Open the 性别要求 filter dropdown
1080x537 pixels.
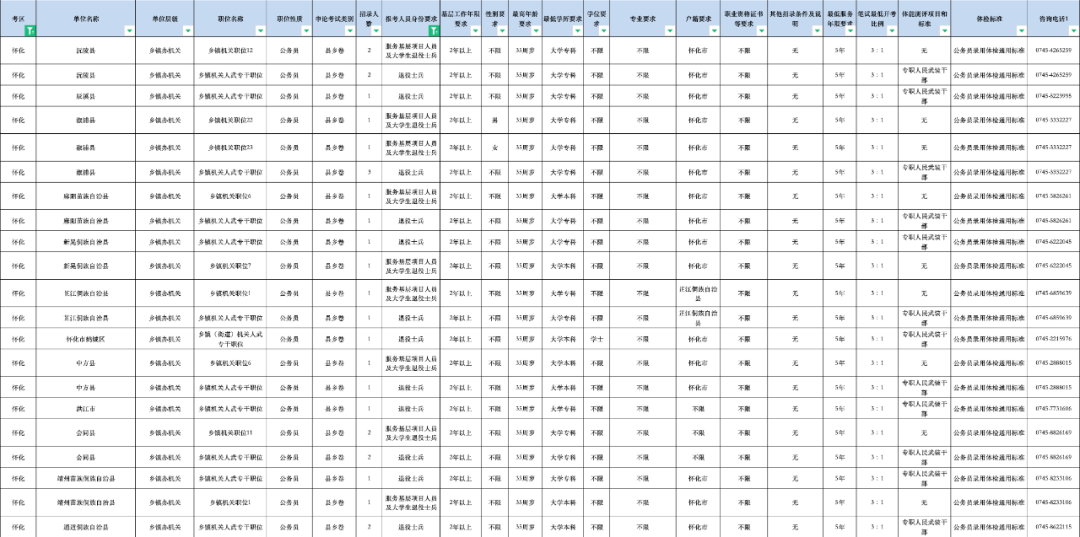tap(503, 31)
